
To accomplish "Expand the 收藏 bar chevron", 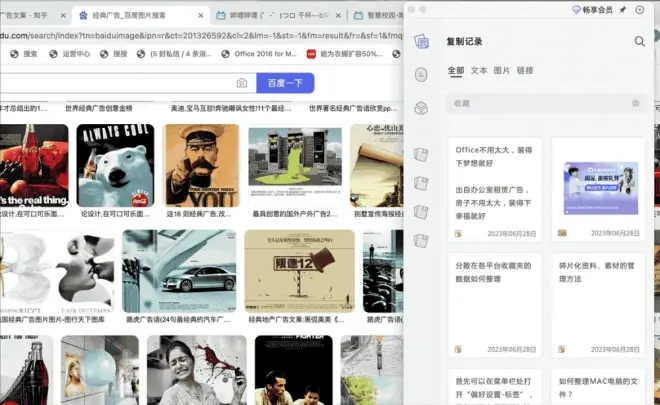I will click(x=636, y=103).
